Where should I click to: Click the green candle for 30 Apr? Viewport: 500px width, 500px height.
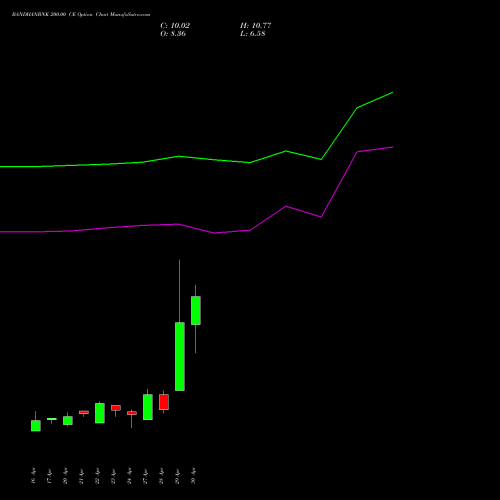(196, 310)
